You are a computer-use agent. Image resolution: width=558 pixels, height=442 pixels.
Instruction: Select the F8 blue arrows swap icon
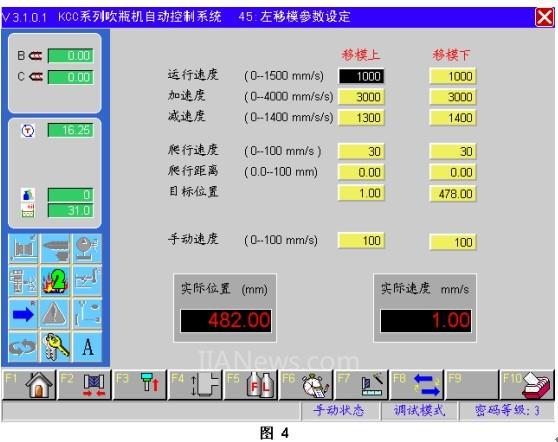[x=417, y=385]
